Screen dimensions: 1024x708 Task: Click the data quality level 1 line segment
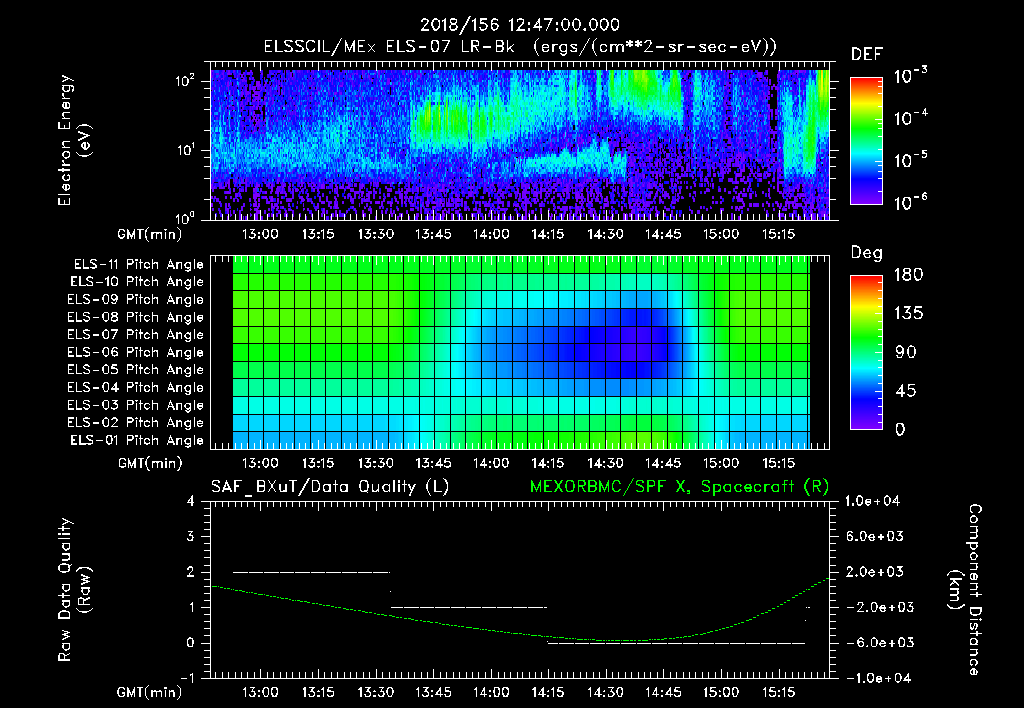(x=468, y=607)
